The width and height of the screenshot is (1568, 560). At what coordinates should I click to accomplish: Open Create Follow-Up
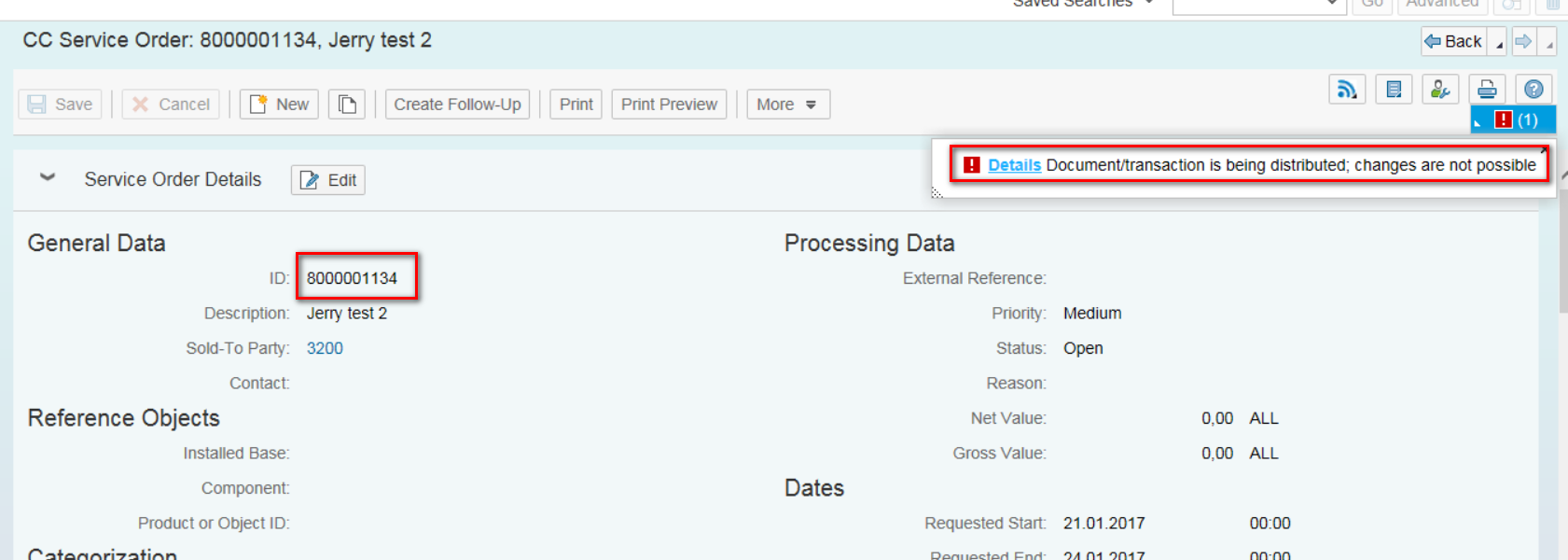pyautogui.click(x=457, y=105)
